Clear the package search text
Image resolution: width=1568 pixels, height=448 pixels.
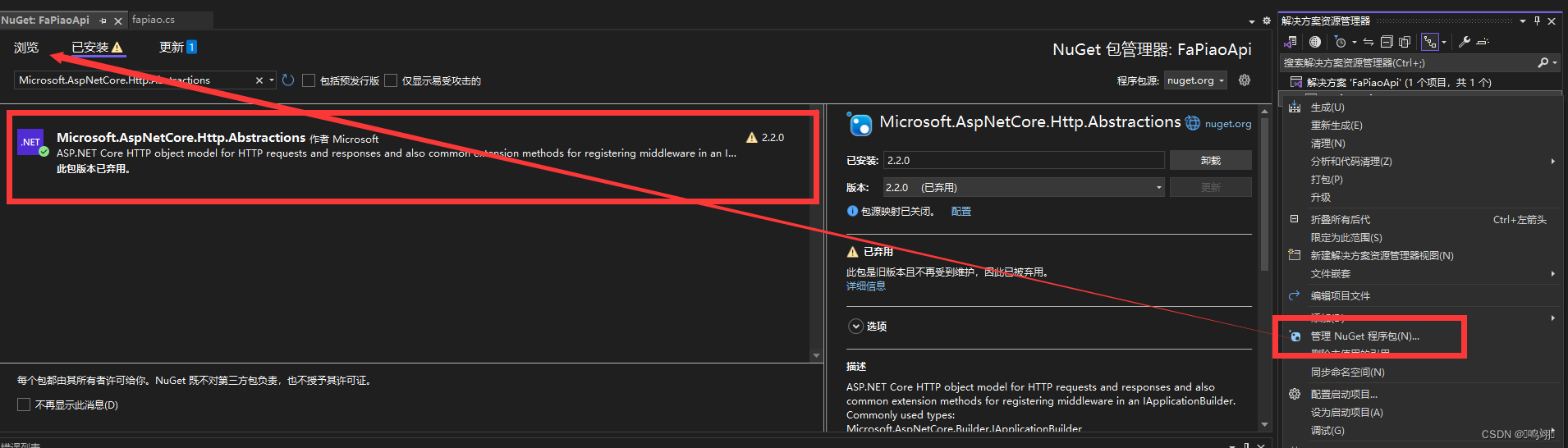tap(259, 80)
